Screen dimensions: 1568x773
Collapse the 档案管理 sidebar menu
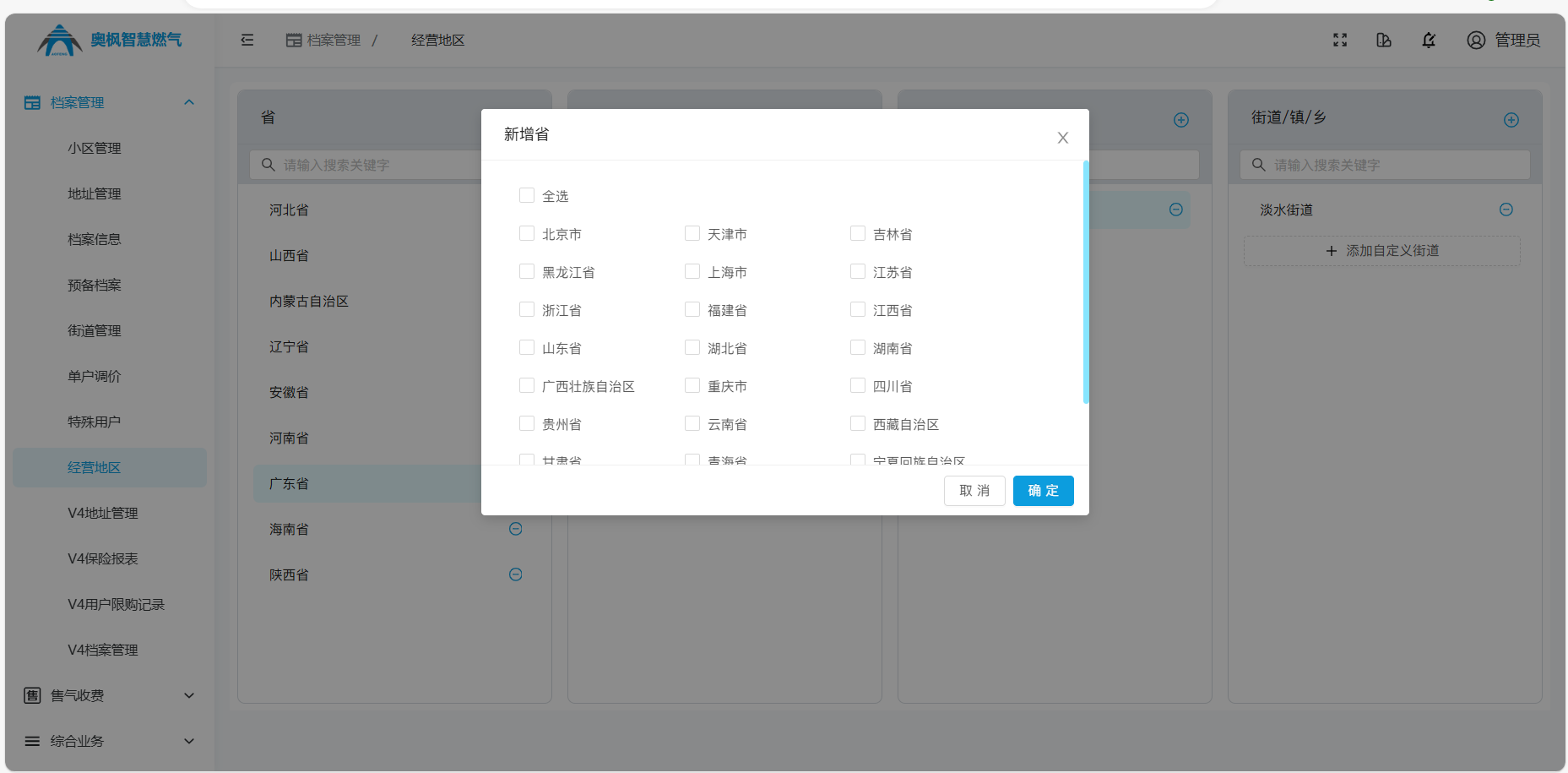click(110, 102)
